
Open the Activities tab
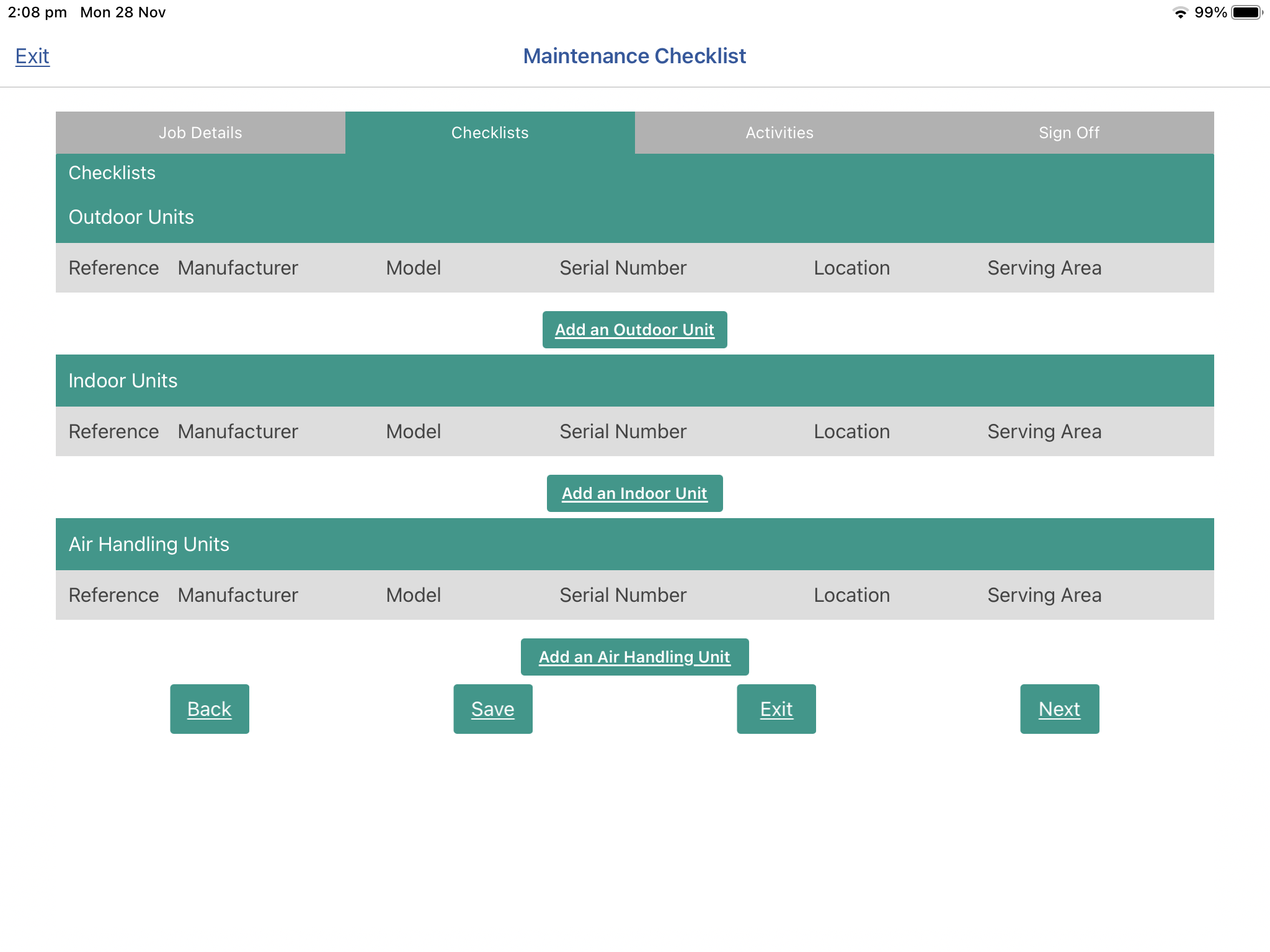pos(779,133)
